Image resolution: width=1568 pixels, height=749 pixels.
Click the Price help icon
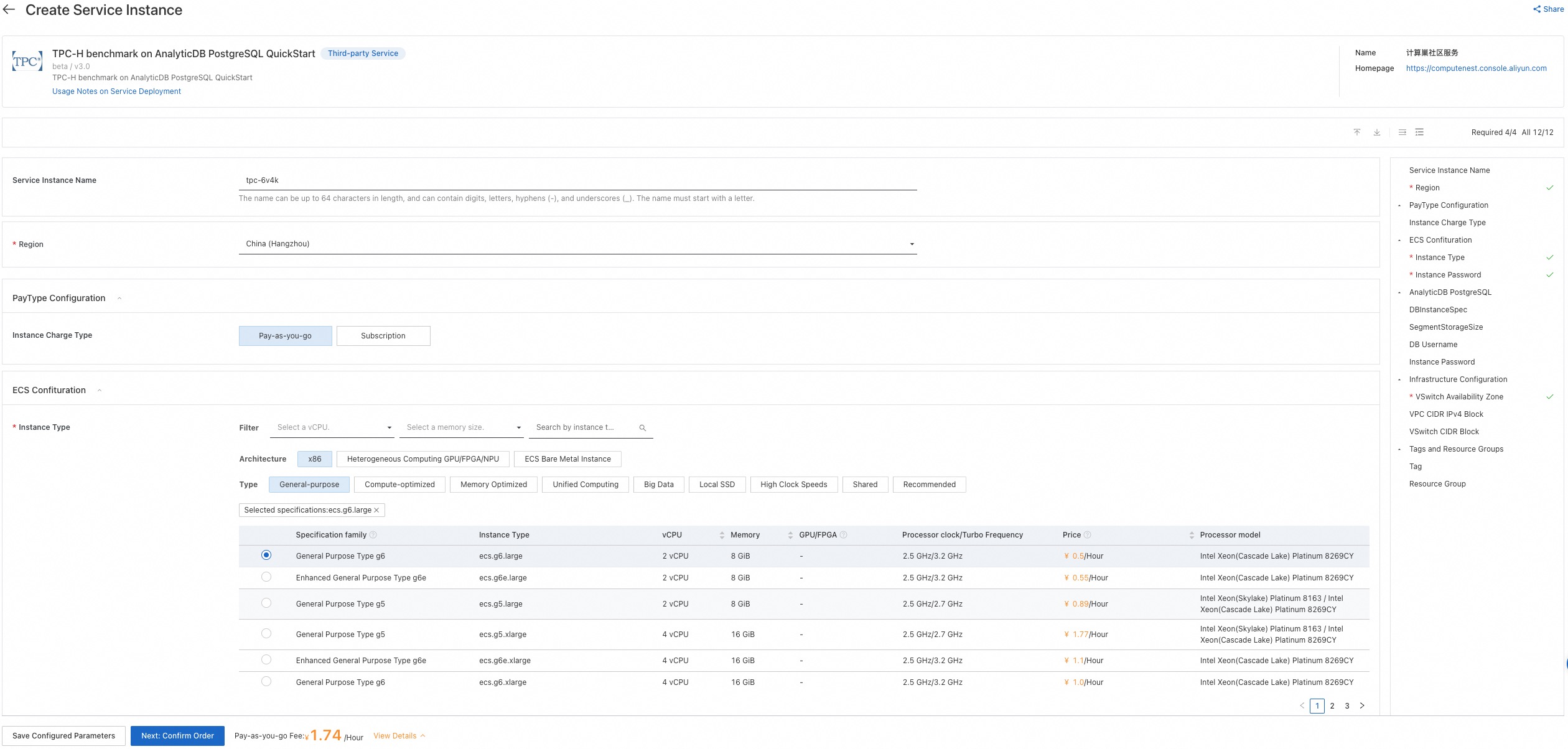(x=1088, y=535)
